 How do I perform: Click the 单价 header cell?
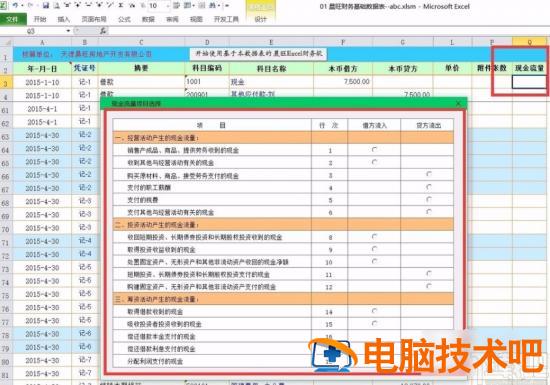(x=452, y=68)
